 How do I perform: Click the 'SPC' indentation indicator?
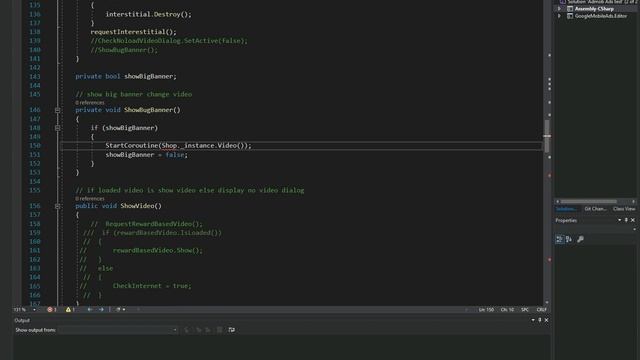tap(525, 309)
